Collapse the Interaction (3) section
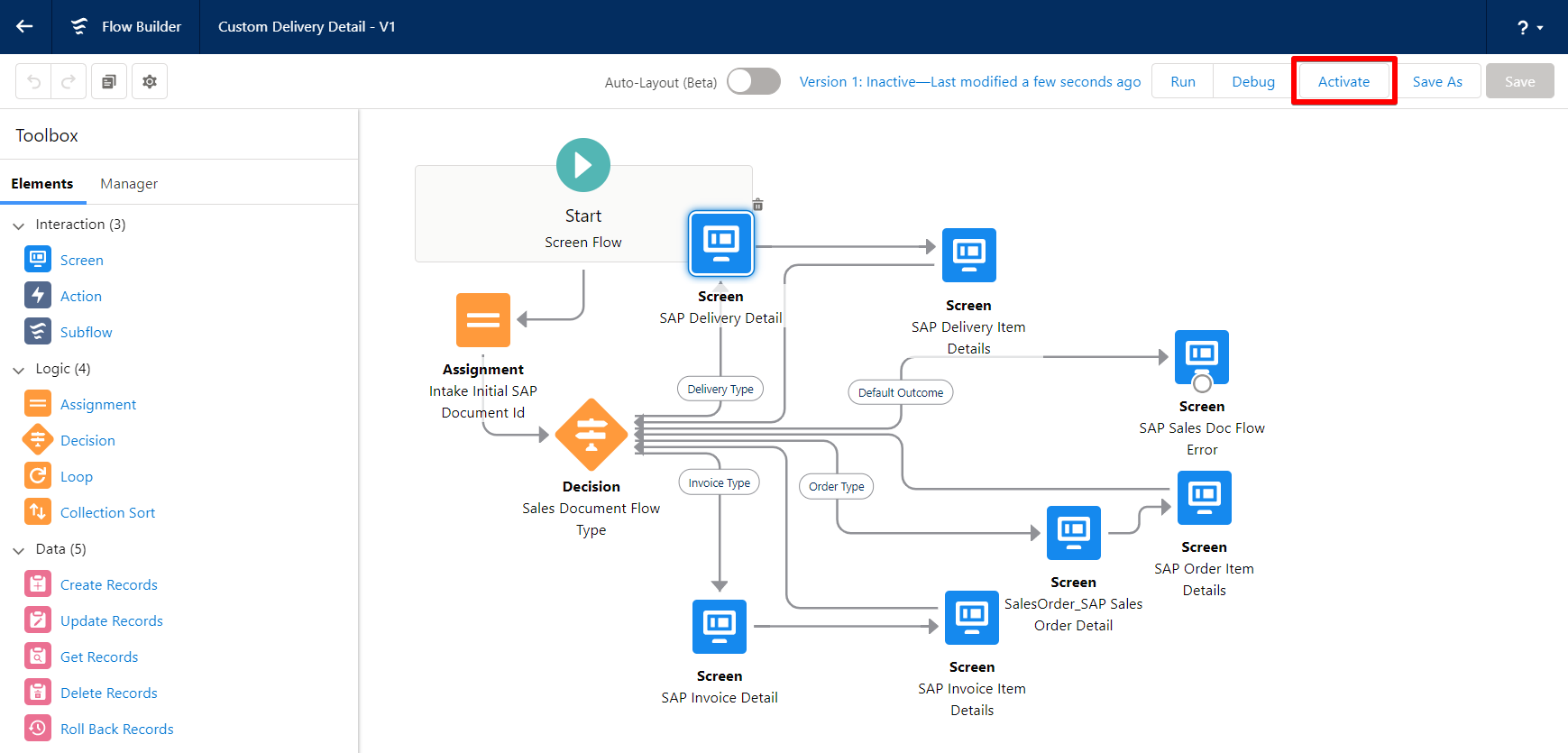 pos(18,225)
